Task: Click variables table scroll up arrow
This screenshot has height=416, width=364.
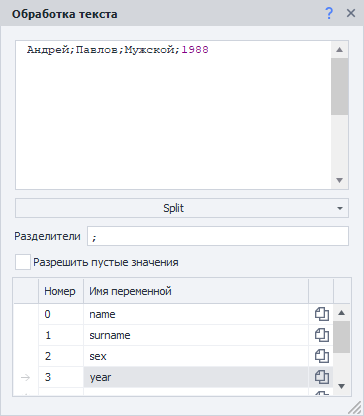Action: [x=341, y=313]
